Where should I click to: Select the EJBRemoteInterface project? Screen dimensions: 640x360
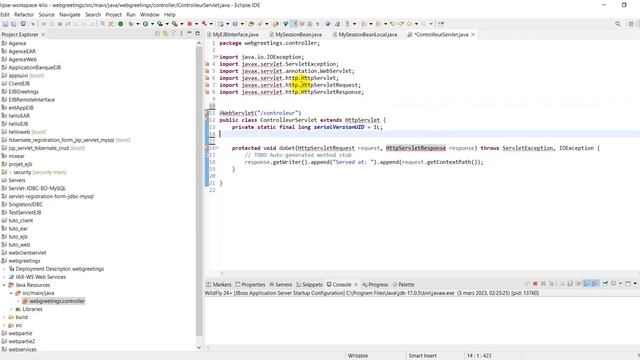click(31, 100)
